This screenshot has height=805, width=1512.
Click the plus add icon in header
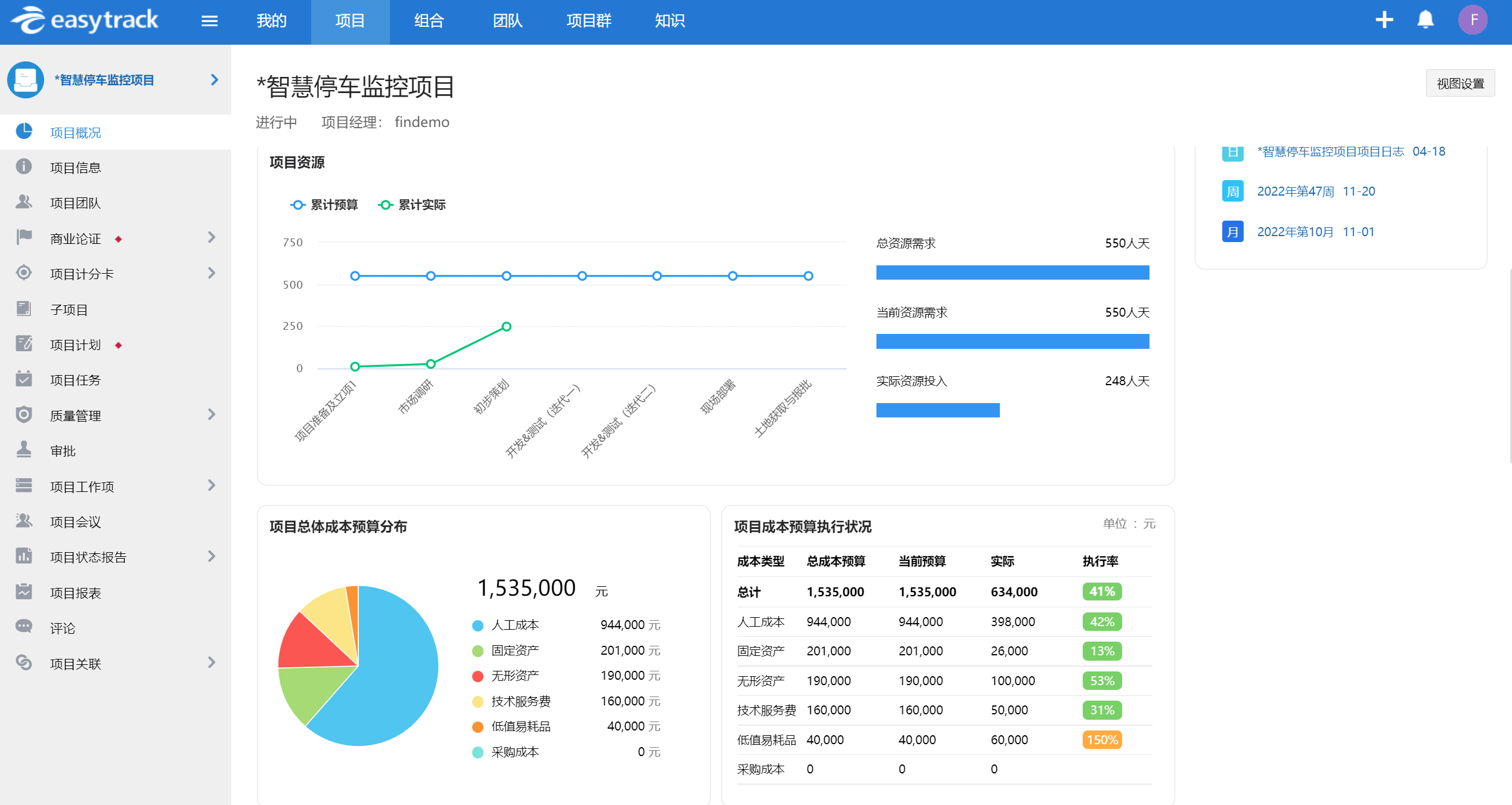coord(1384,20)
